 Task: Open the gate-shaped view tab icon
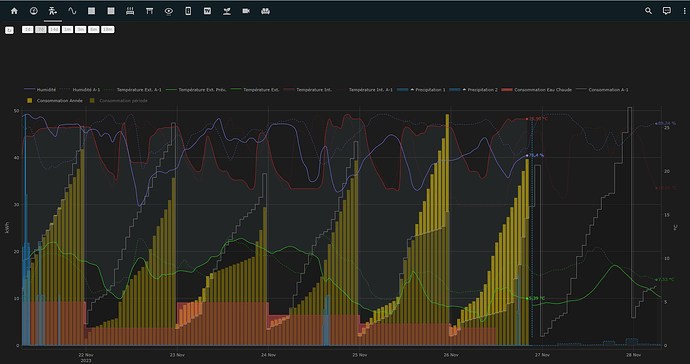coord(149,11)
